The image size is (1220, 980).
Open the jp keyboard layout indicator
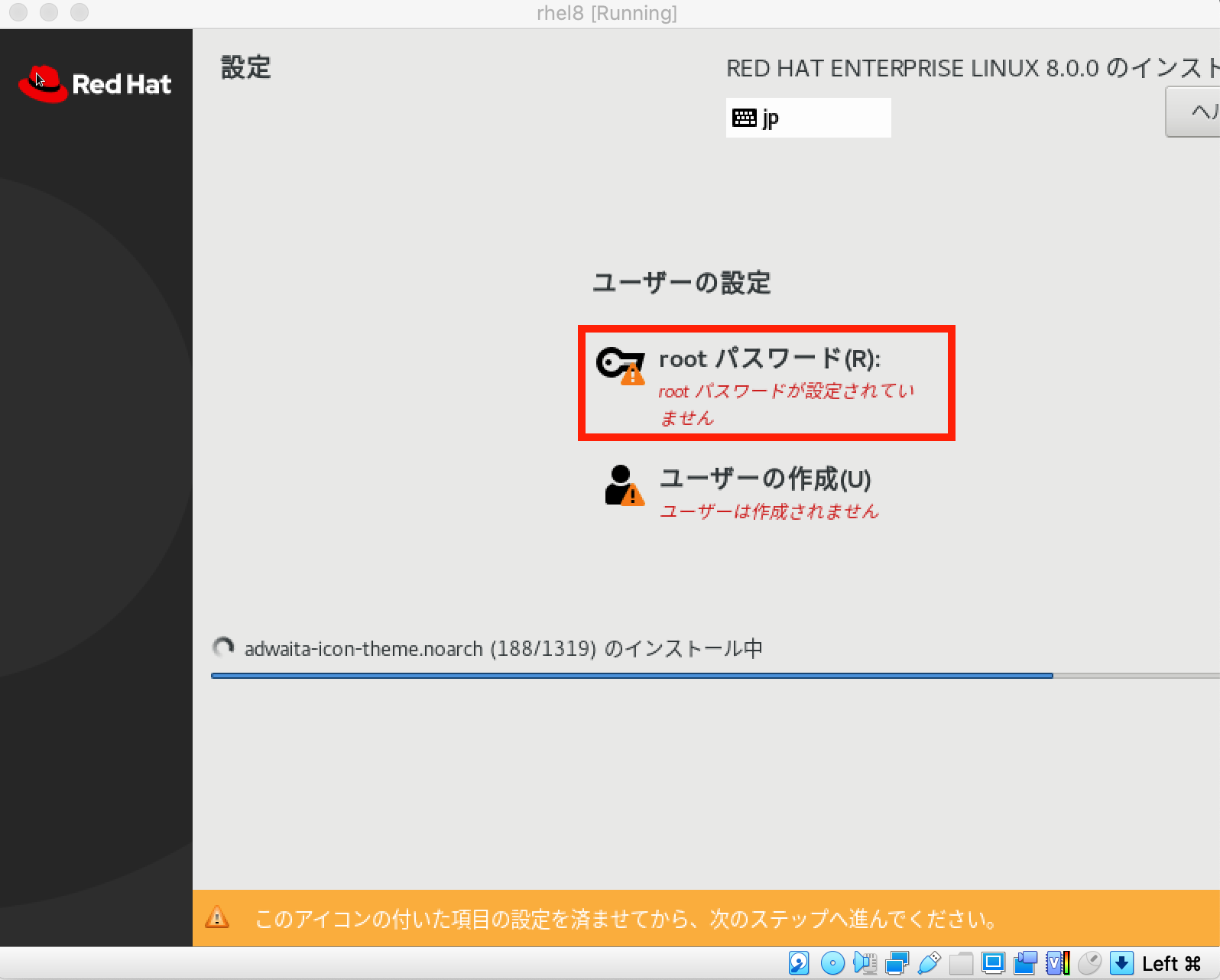(808, 118)
